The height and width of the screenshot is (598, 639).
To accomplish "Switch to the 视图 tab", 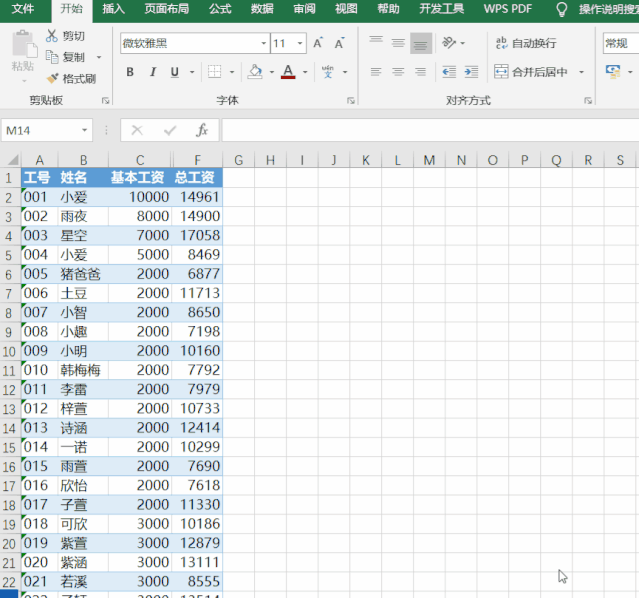I will 346,9.
